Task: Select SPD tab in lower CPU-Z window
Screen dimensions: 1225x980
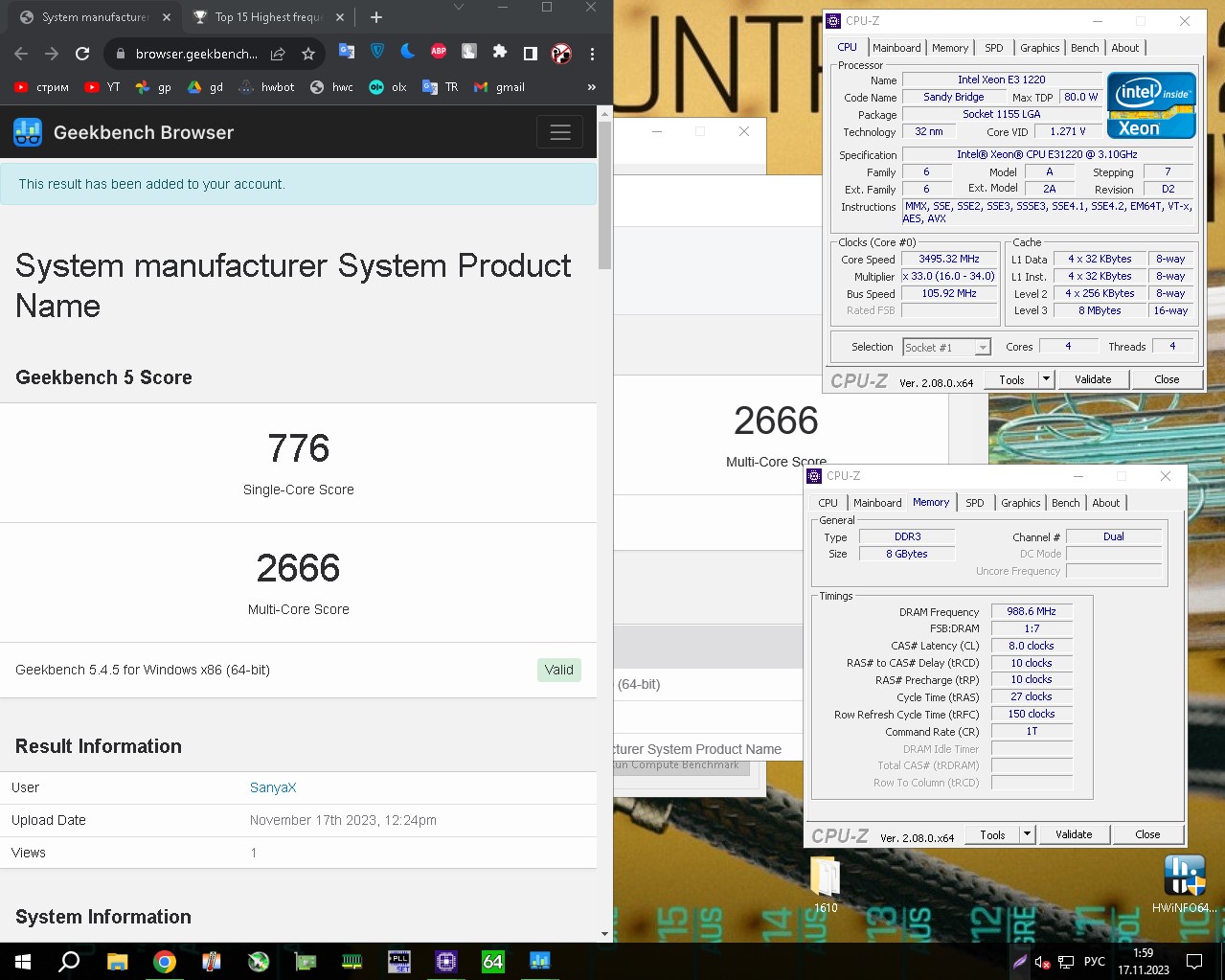Action: (x=975, y=503)
